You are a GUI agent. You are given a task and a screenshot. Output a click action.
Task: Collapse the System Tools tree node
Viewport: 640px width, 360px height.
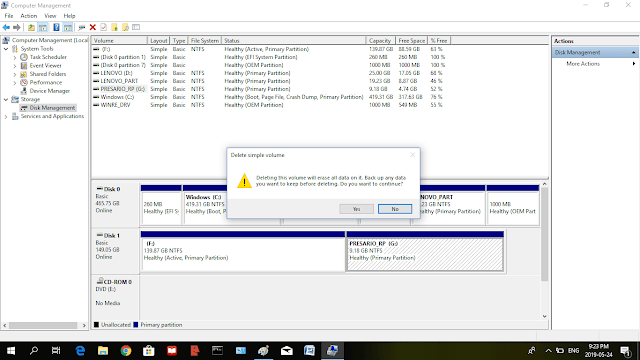[6, 49]
